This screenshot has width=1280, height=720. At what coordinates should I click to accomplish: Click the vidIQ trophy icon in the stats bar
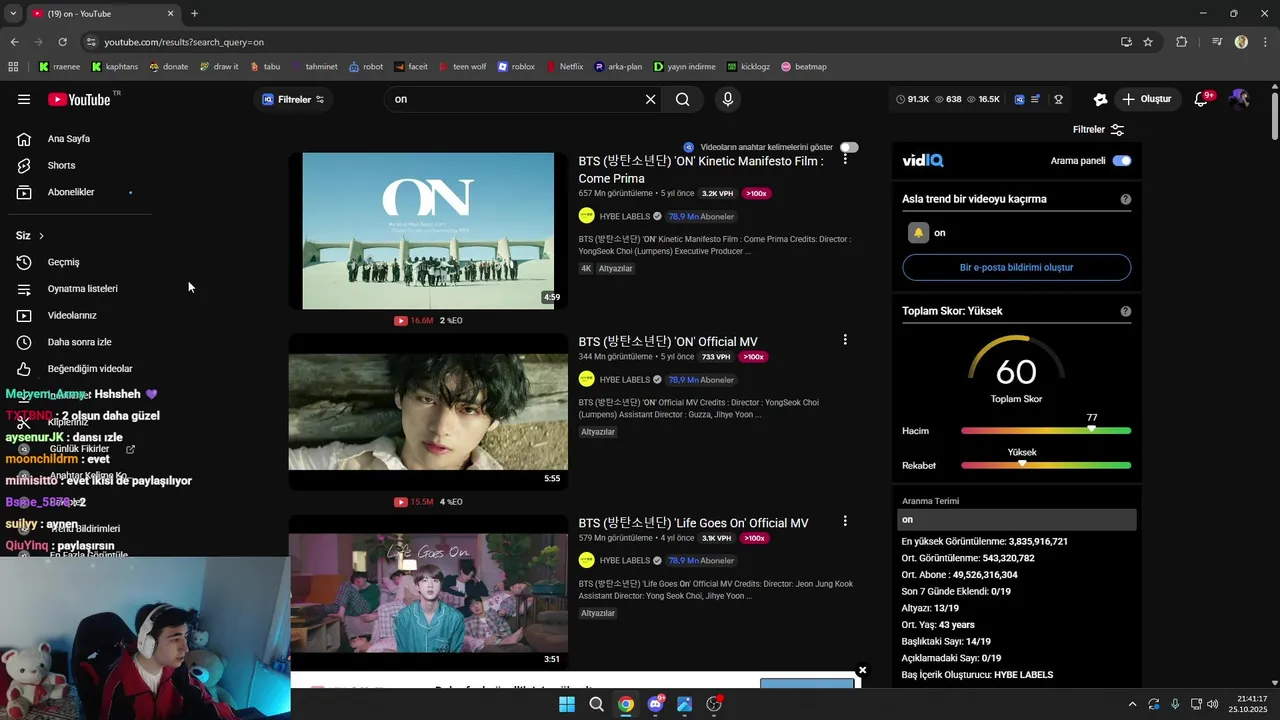(x=1058, y=99)
